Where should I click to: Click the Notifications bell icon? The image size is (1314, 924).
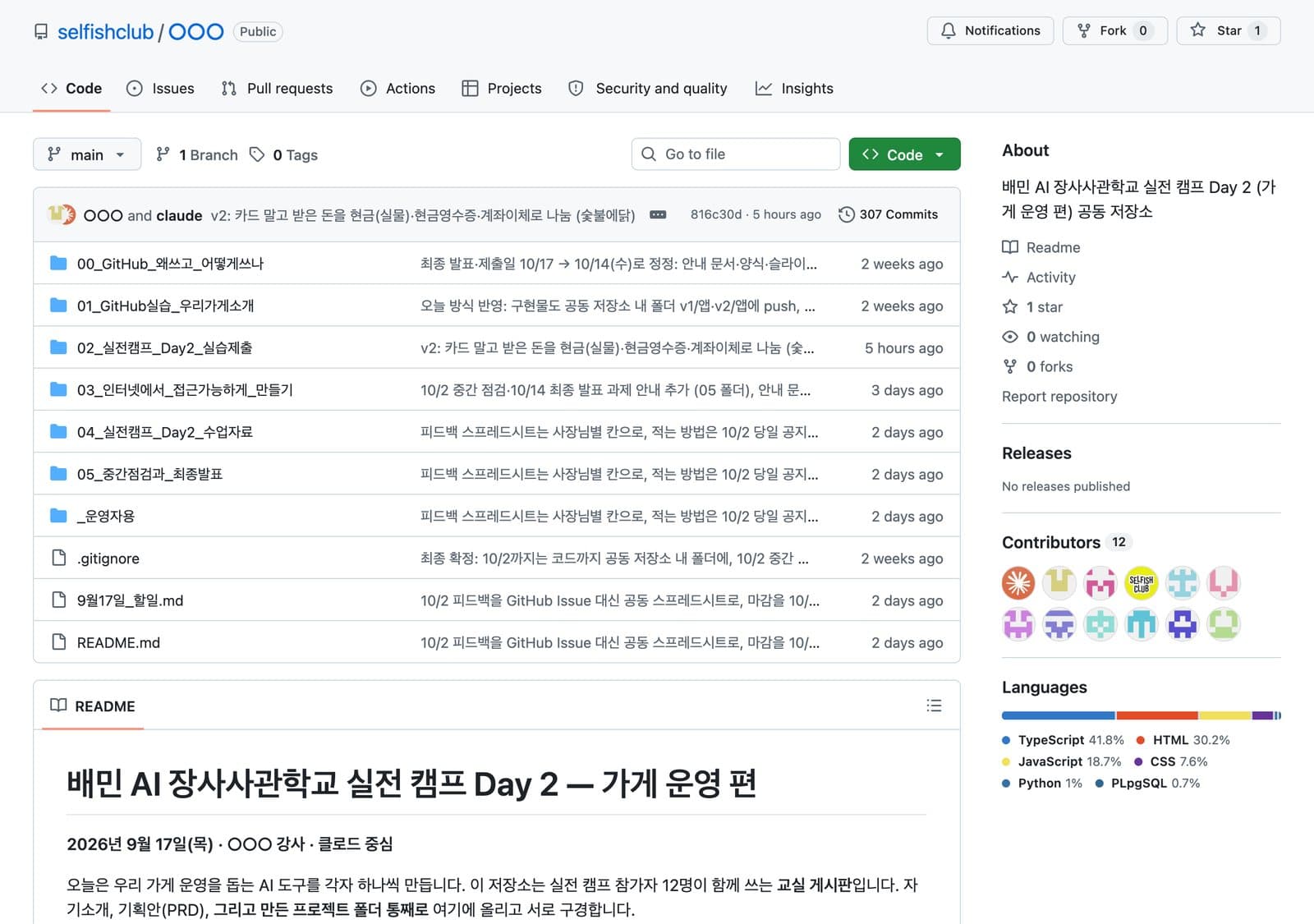[949, 30]
